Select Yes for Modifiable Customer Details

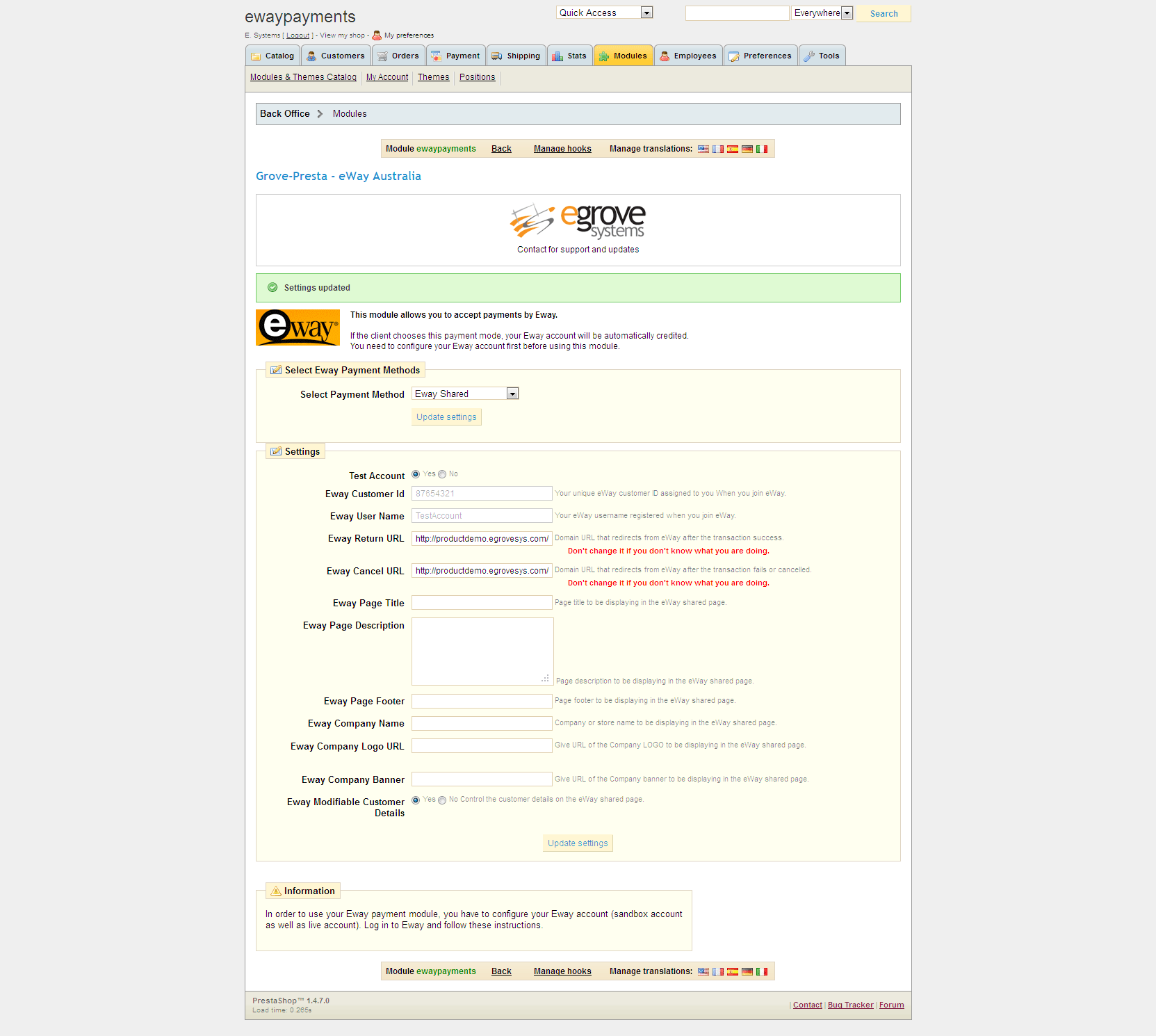click(416, 800)
